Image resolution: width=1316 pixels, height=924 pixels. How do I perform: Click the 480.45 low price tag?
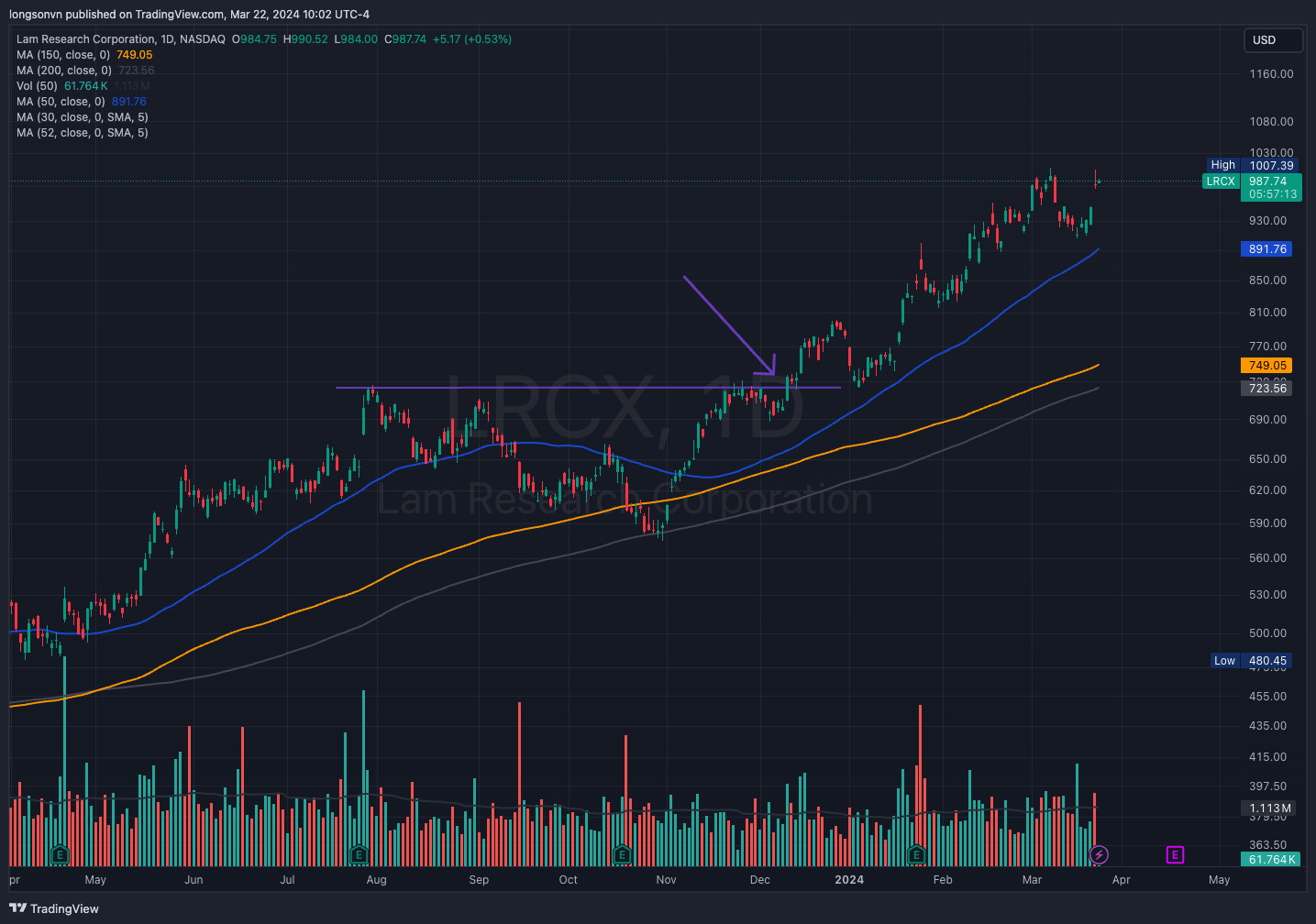tap(1267, 661)
